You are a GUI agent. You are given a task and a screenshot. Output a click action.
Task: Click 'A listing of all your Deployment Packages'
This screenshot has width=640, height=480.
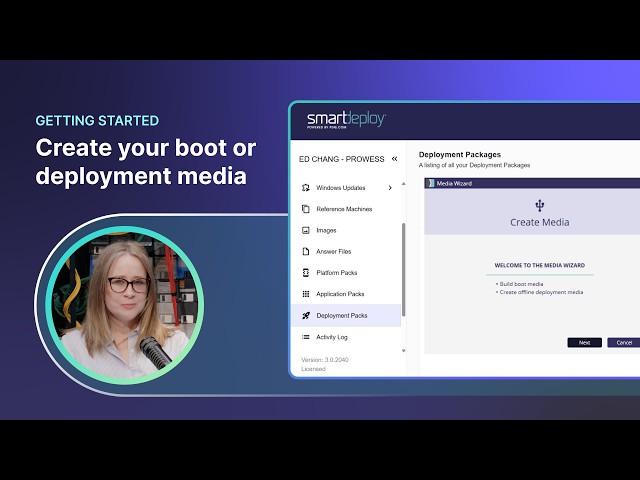point(474,165)
